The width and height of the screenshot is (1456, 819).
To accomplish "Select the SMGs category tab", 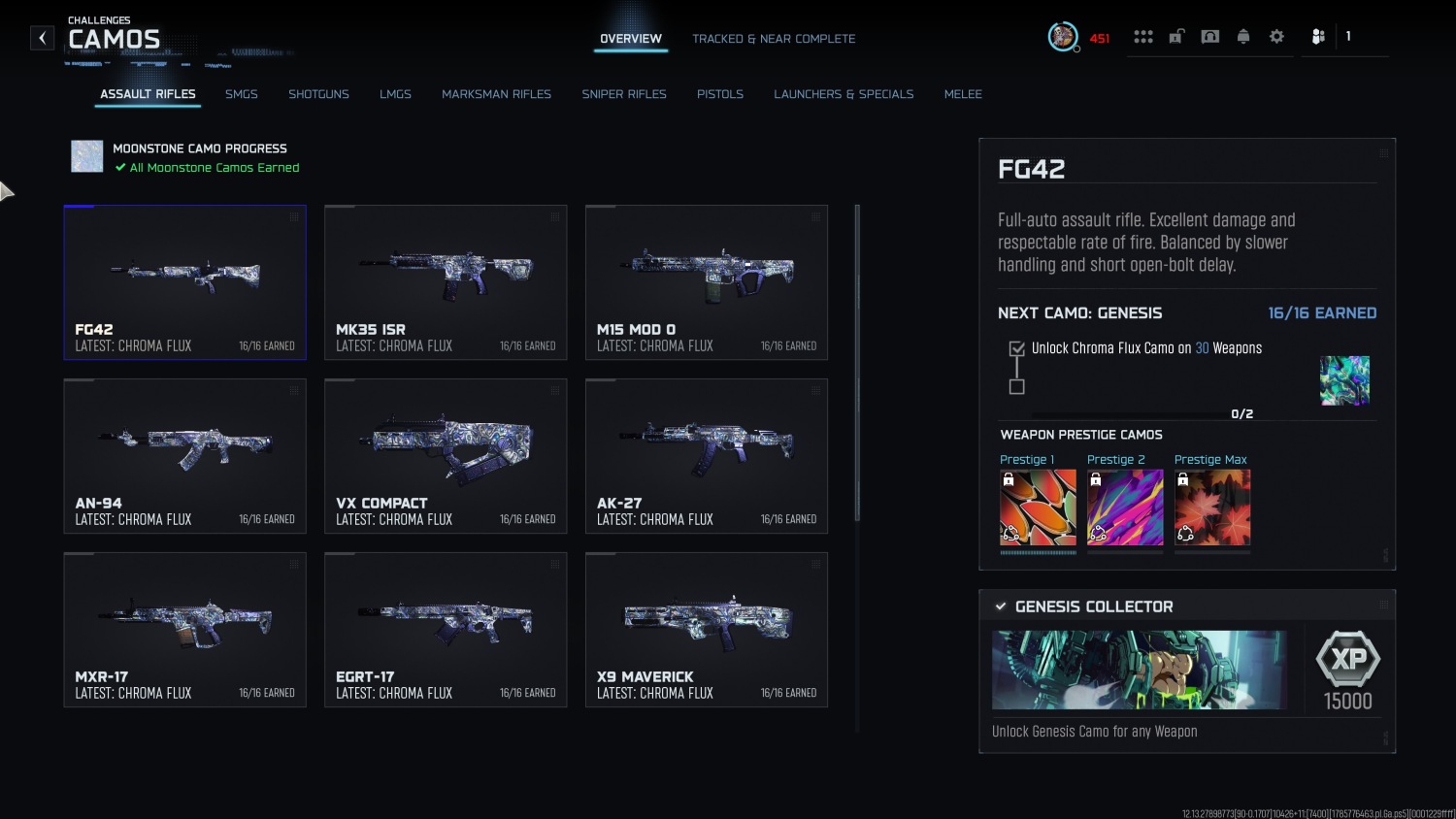I will (x=242, y=94).
